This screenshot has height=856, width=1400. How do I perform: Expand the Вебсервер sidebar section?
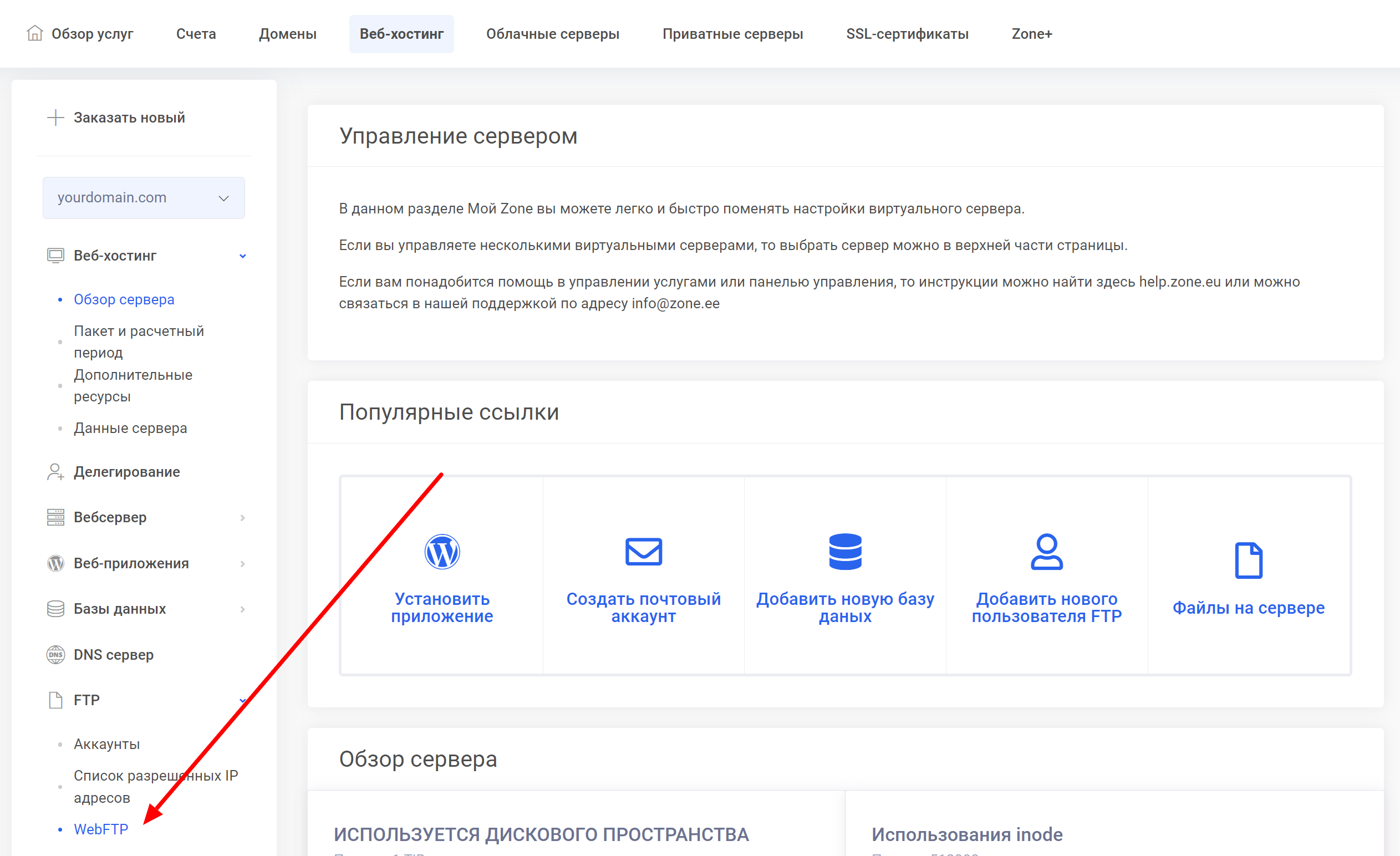click(243, 517)
